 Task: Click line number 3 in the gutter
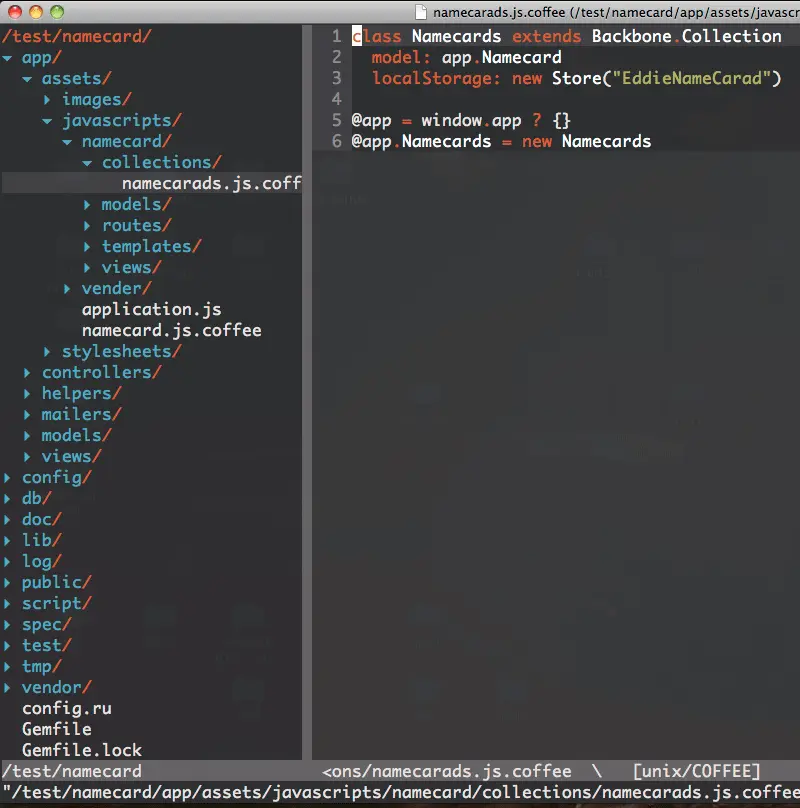click(336, 78)
